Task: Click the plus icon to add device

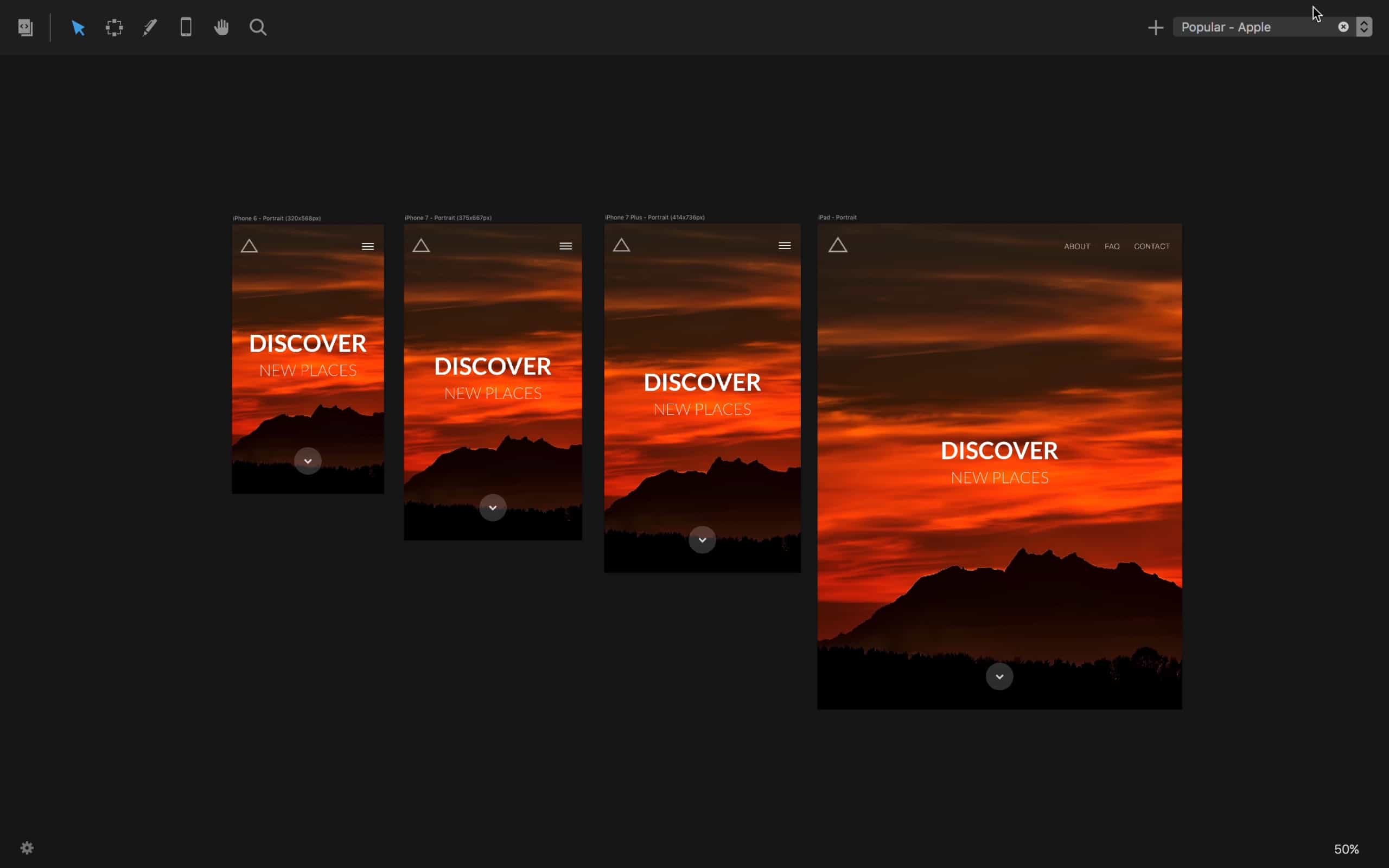Action: point(1155,28)
